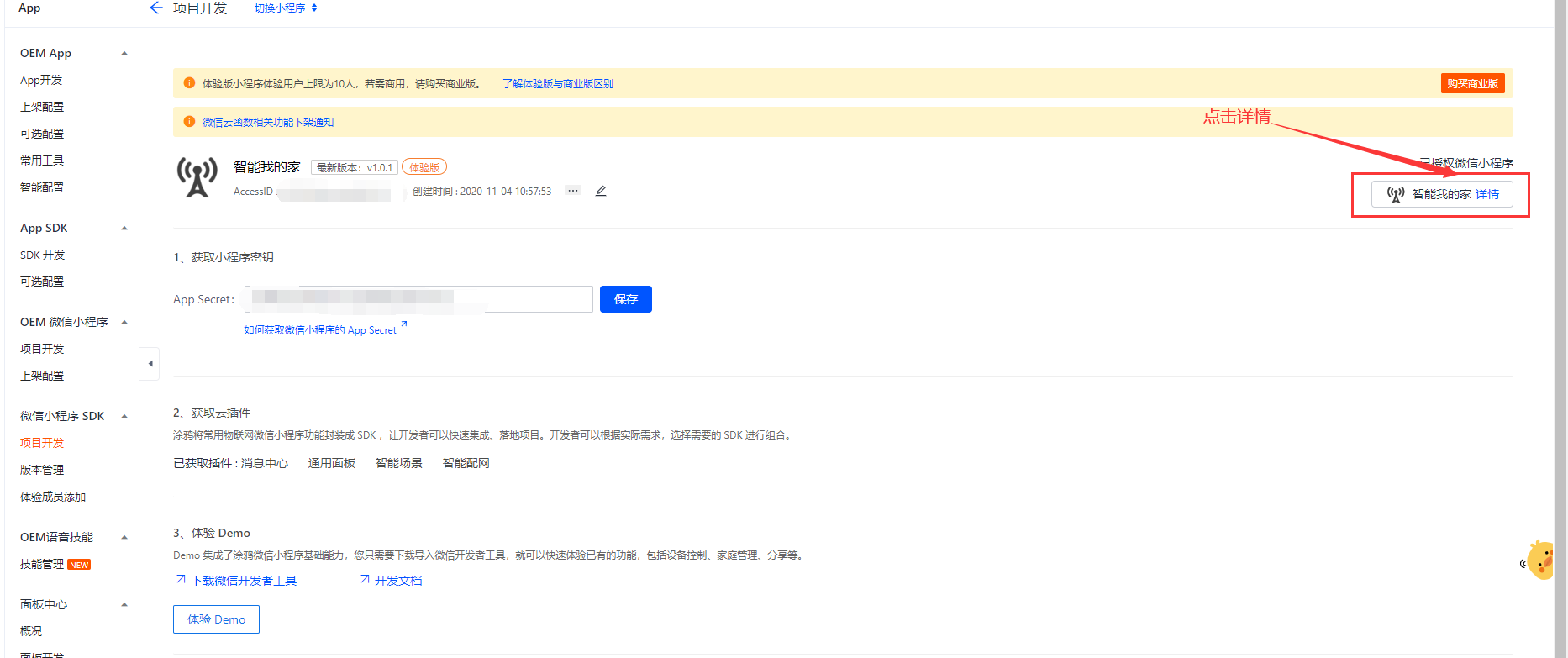
Task: Select the 智能配网 plugin
Action: (466, 463)
